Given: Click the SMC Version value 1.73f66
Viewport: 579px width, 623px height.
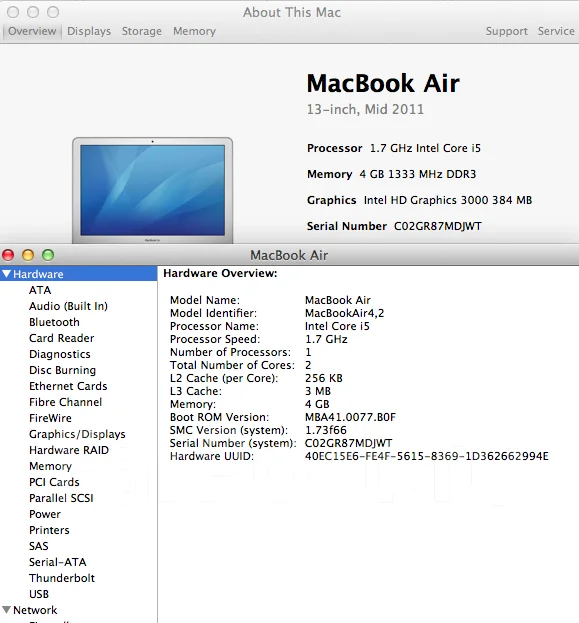Looking at the screenshot, I should pos(325,430).
